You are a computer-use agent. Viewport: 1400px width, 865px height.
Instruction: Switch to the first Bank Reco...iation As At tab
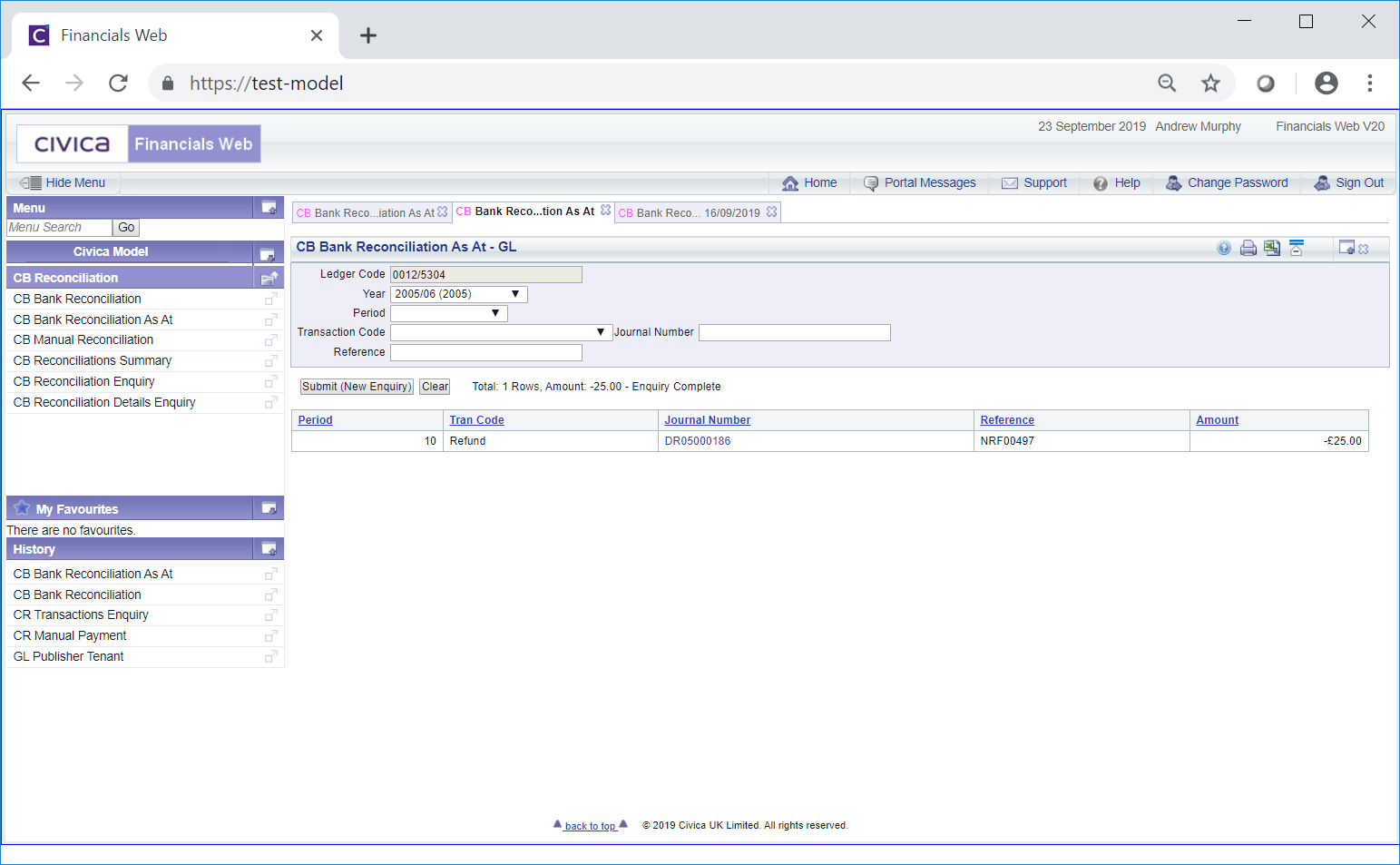click(367, 212)
